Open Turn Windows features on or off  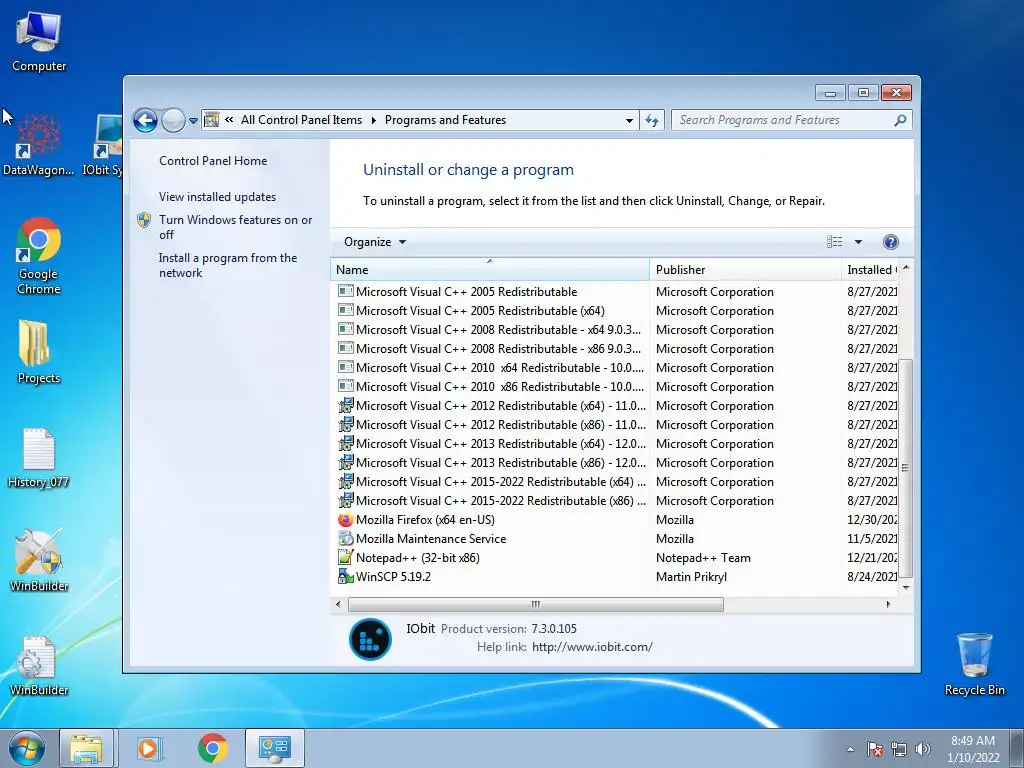tap(236, 227)
